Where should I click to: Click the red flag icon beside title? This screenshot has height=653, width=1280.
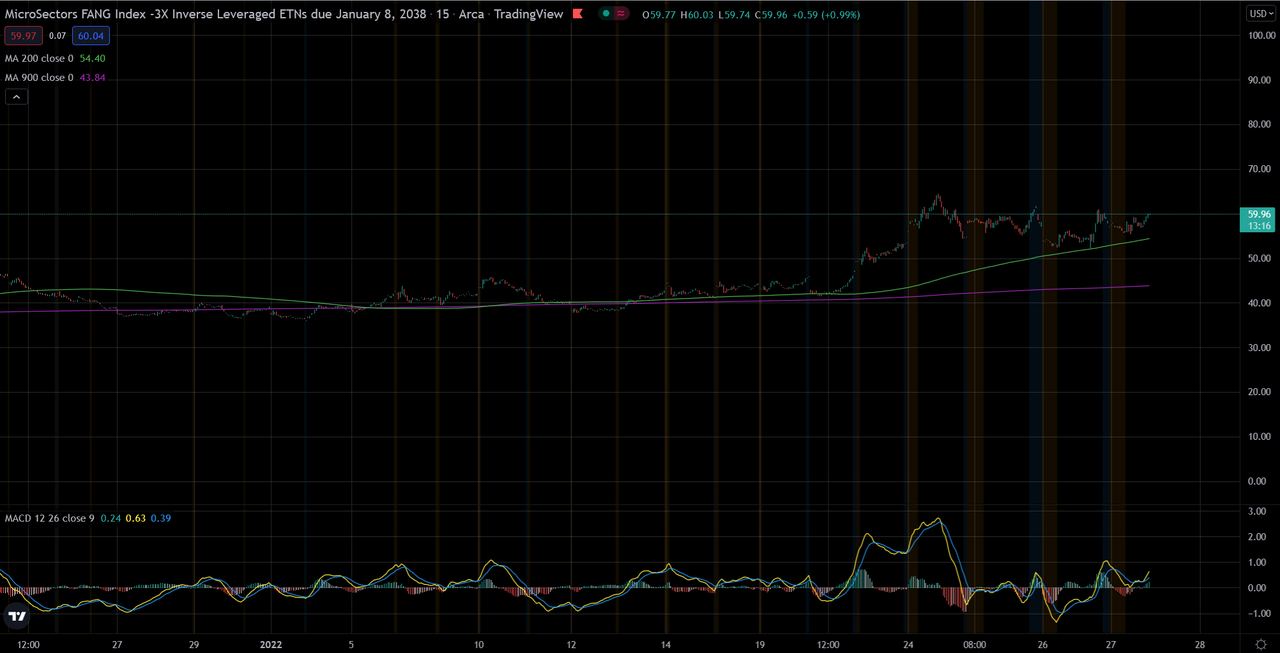579,15
